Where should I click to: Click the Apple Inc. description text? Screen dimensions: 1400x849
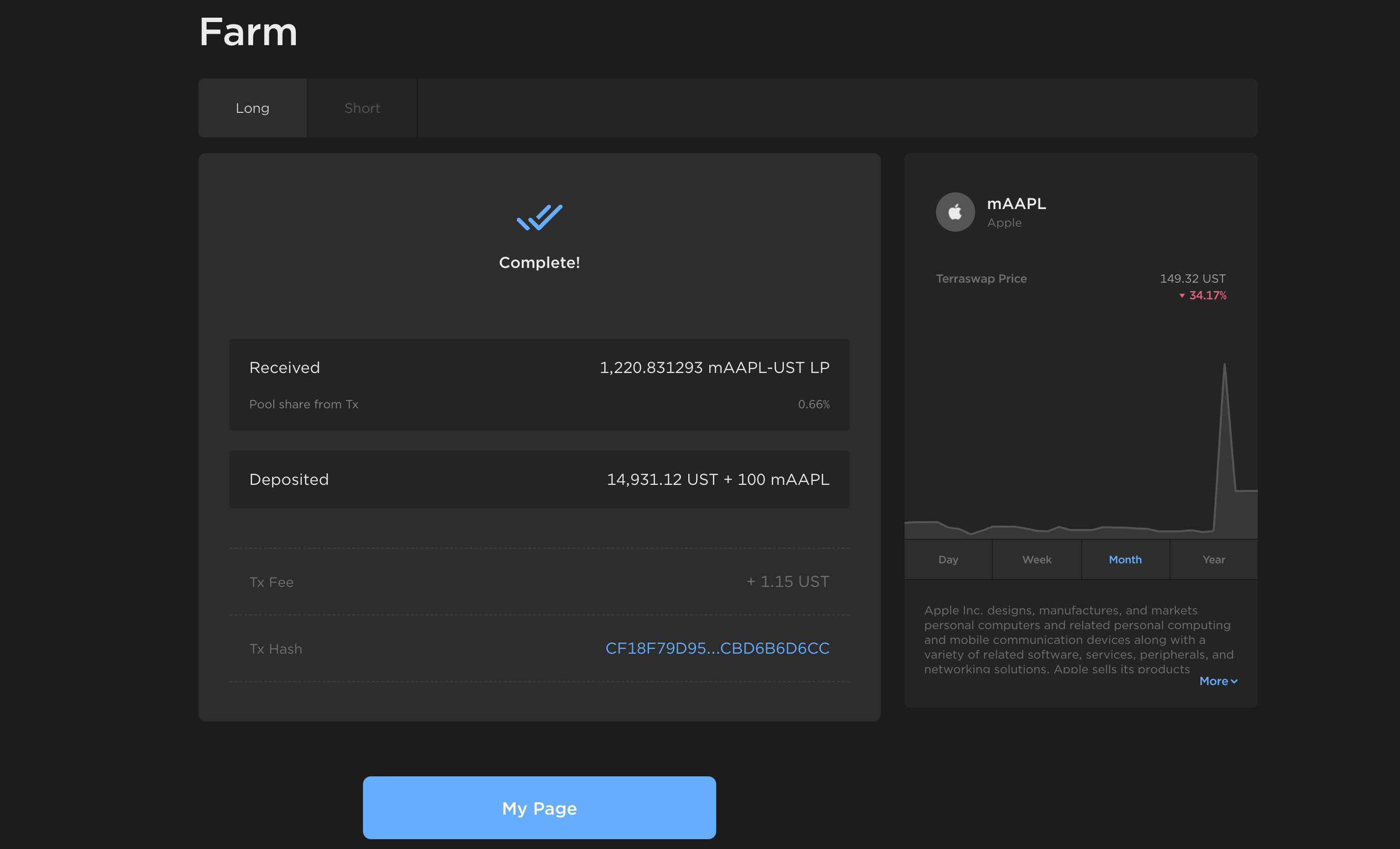coord(1078,639)
